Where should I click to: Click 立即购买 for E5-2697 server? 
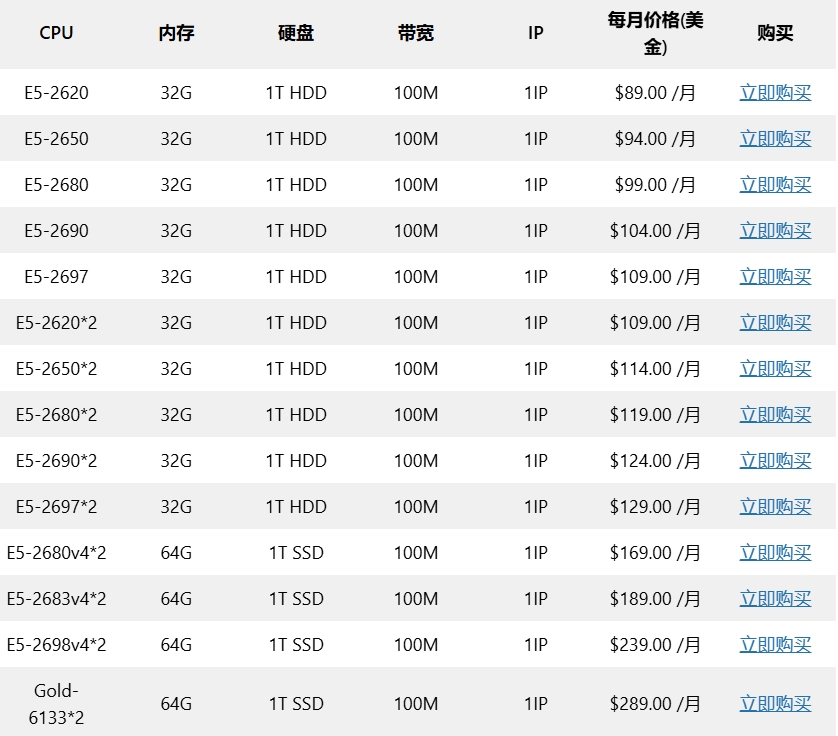tap(775, 276)
